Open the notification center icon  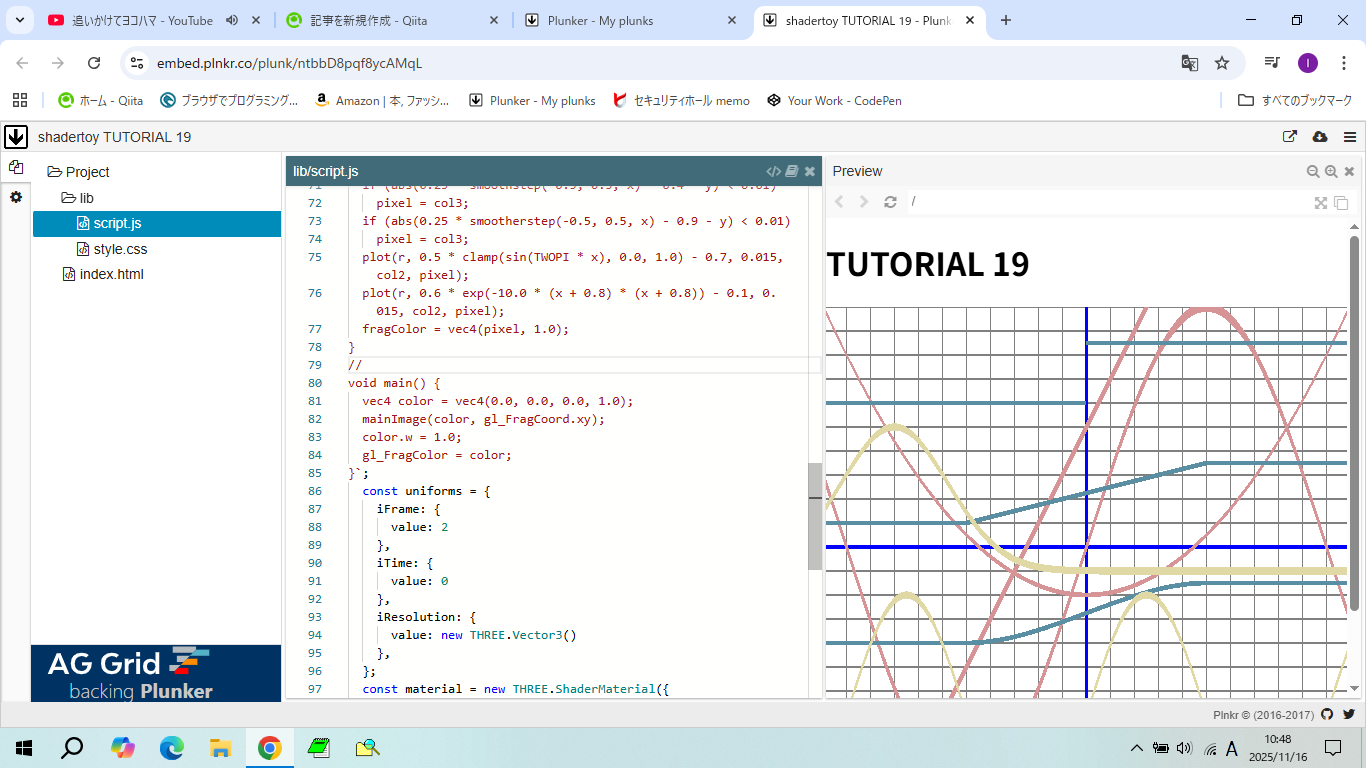tap(1333, 748)
